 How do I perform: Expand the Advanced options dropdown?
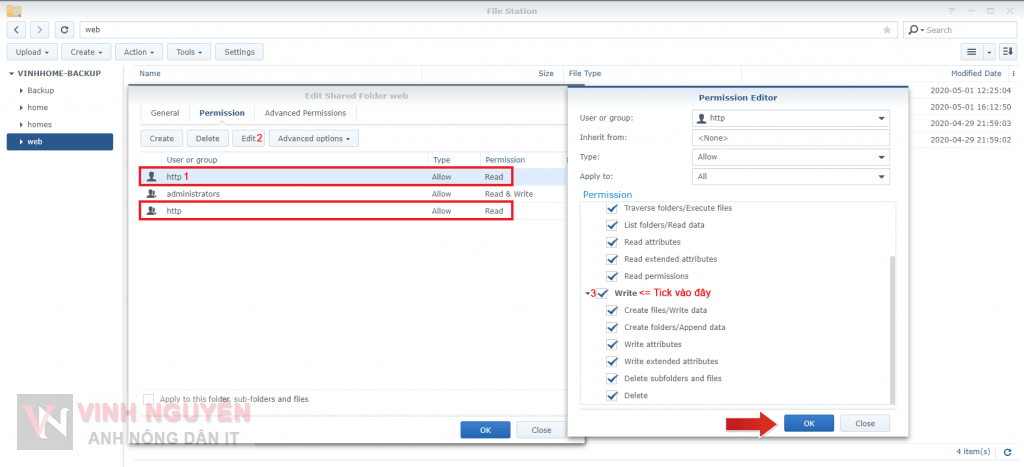point(313,138)
